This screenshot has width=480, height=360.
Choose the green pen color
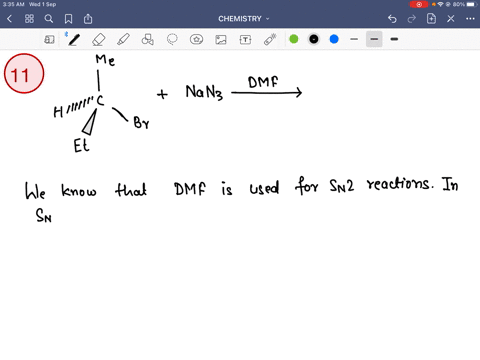(294, 39)
